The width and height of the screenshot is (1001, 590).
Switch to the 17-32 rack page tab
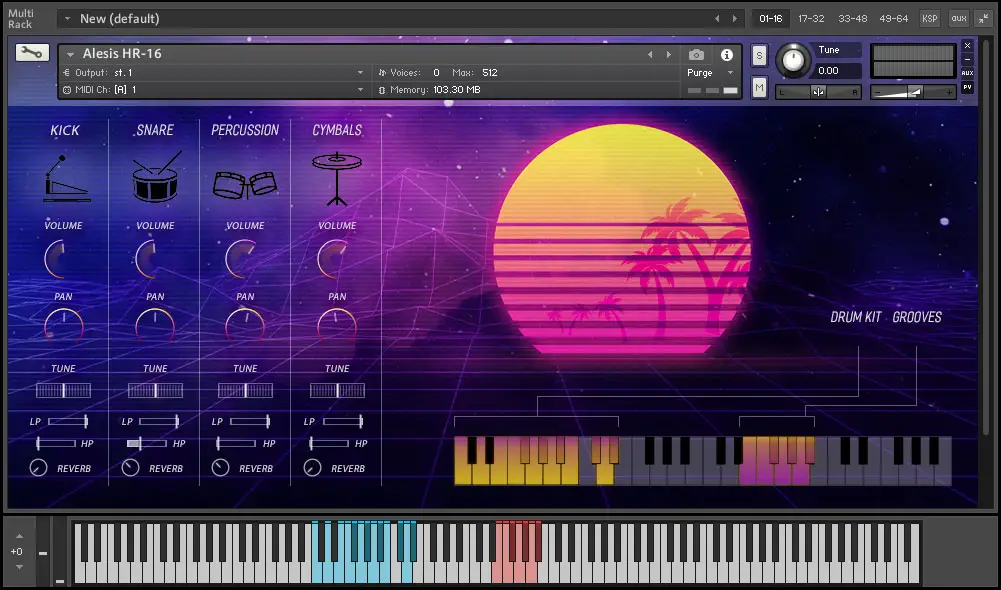tap(812, 18)
